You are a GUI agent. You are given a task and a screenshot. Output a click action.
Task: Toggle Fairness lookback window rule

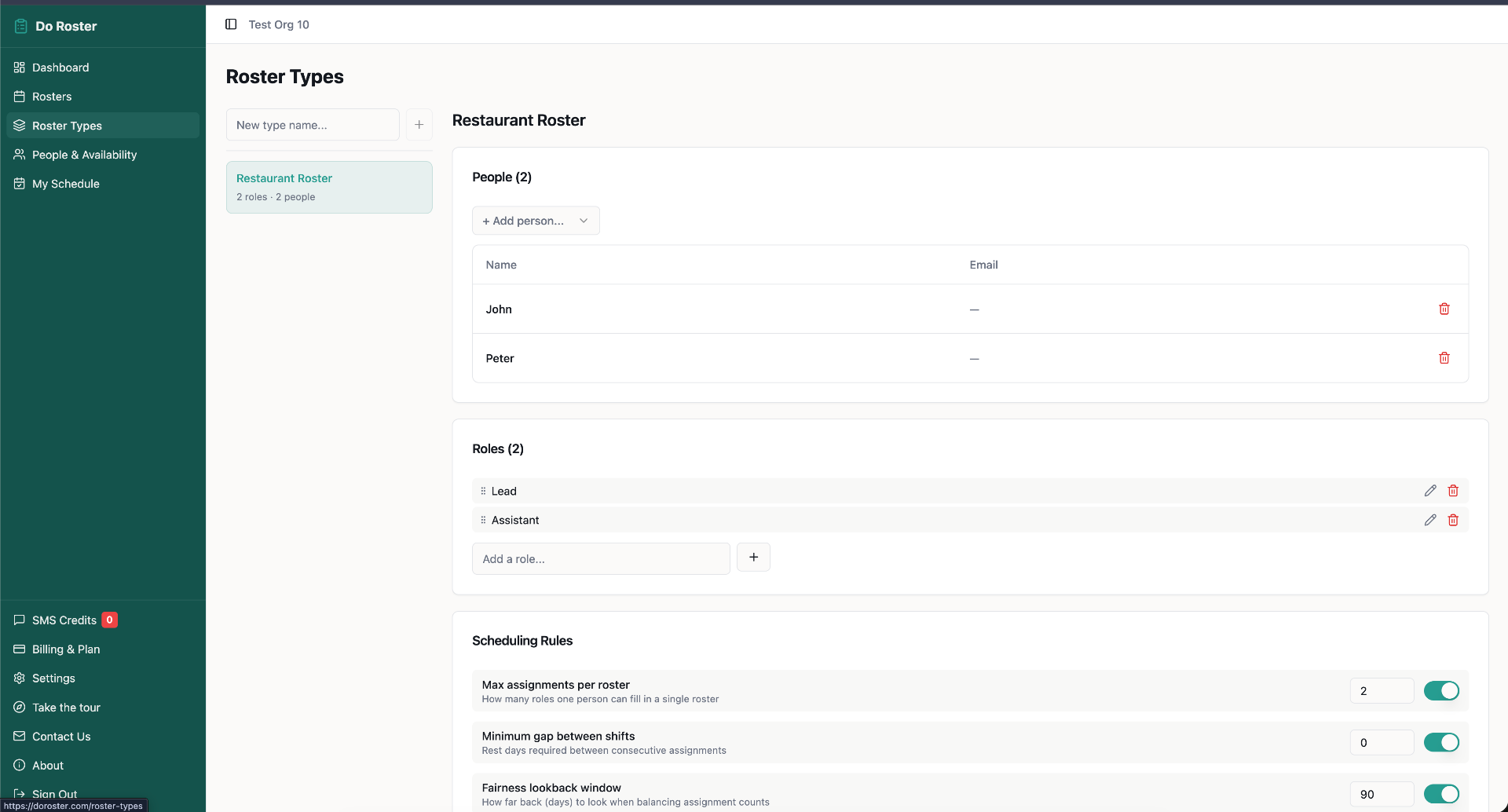pos(1441,794)
